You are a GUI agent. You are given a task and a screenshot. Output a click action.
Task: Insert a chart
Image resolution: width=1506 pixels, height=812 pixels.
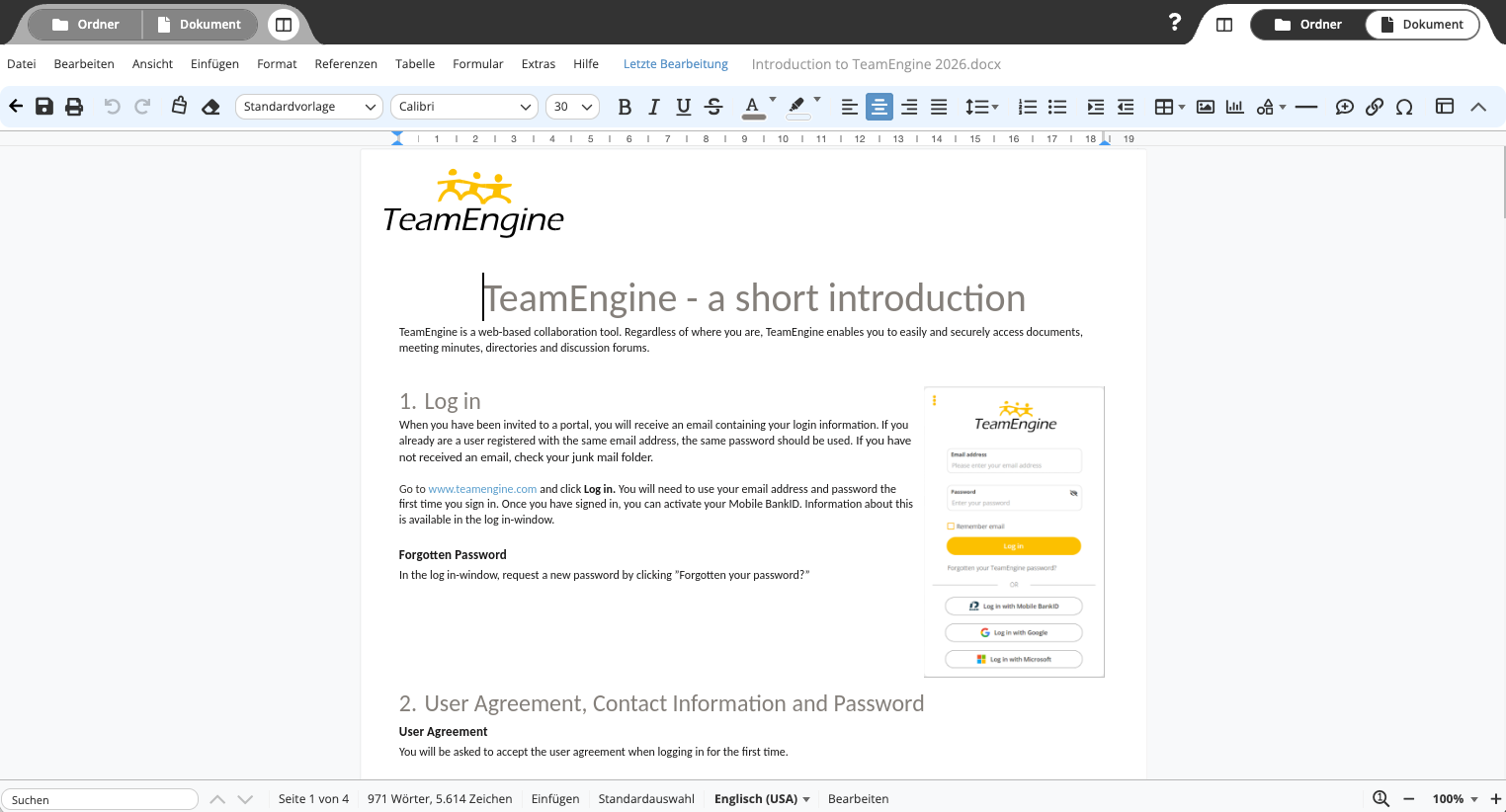click(x=1235, y=107)
